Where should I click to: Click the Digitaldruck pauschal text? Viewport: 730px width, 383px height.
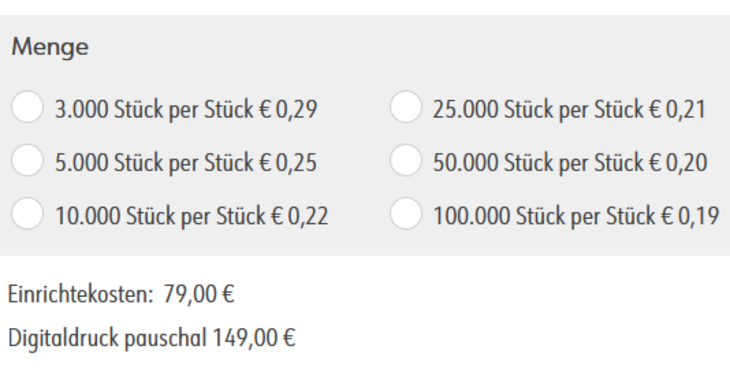(x=107, y=338)
